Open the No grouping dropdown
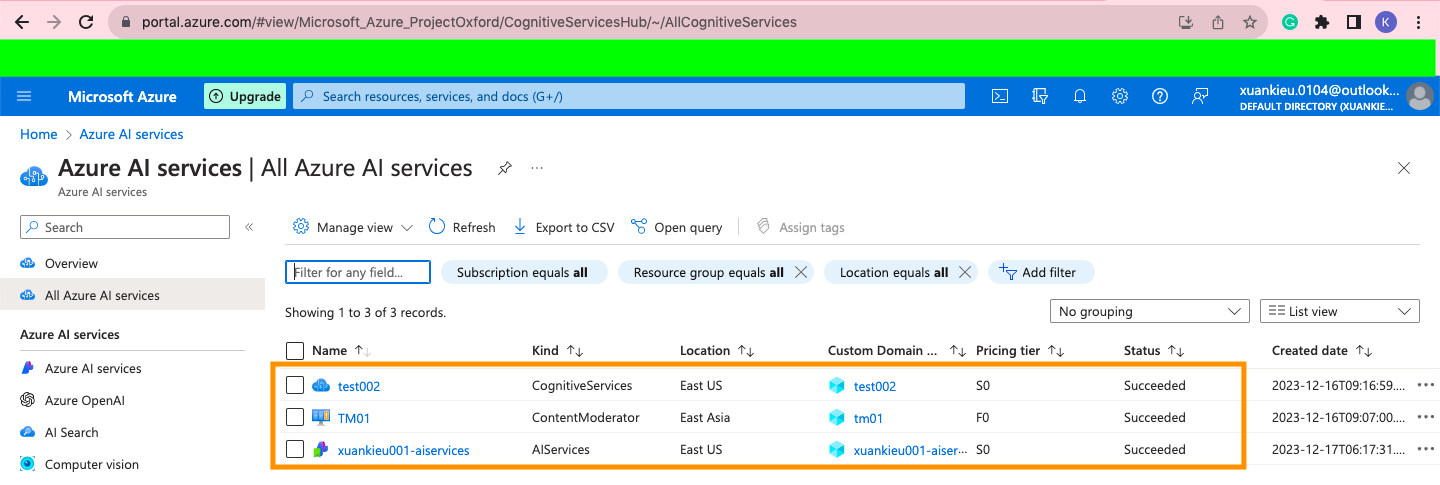The image size is (1440, 485). pos(1150,312)
